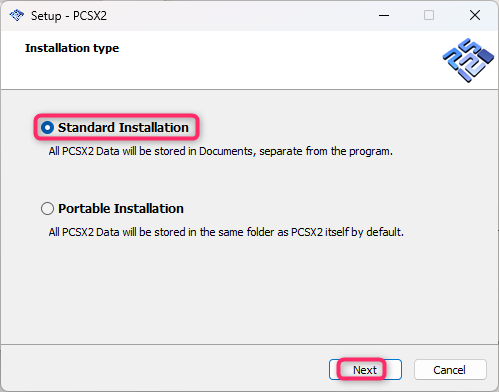Choose the Portable Installation radio button

coord(47,209)
